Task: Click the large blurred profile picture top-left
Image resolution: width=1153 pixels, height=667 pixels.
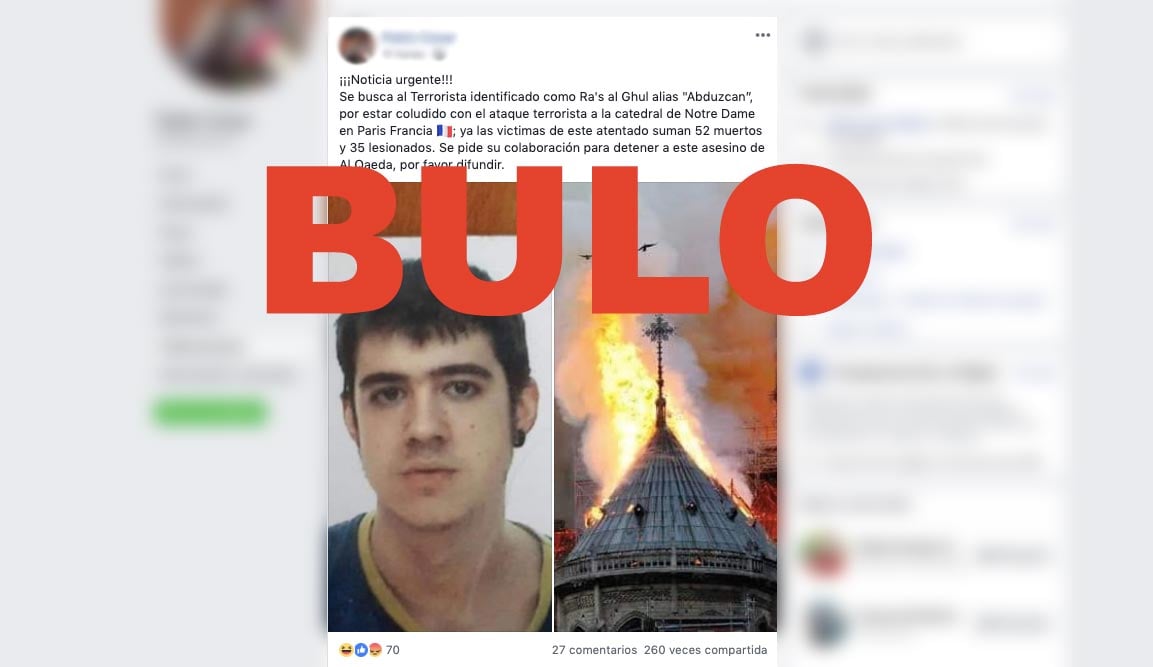Action: (x=236, y=40)
